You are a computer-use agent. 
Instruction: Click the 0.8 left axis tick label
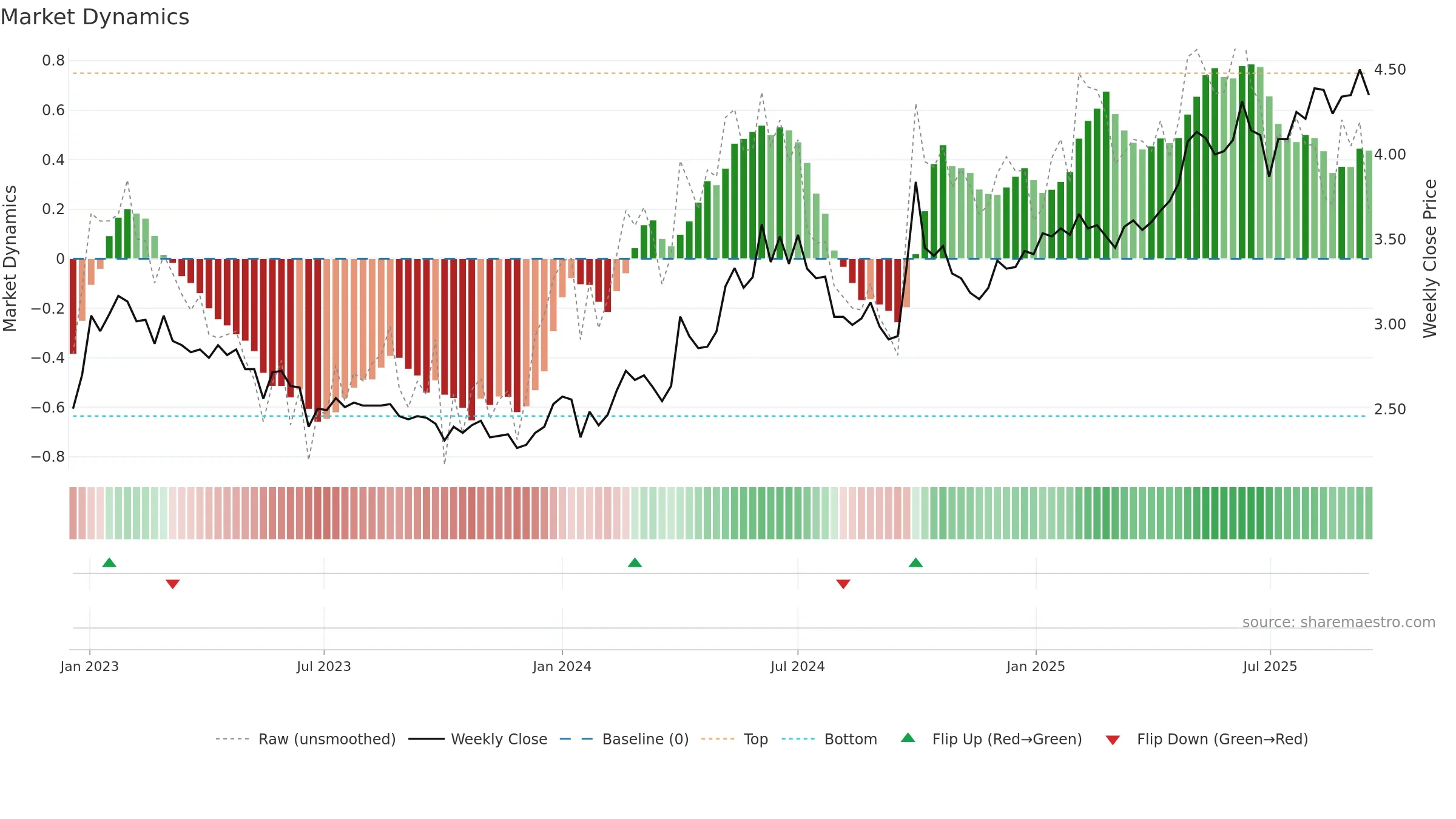[x=53, y=61]
